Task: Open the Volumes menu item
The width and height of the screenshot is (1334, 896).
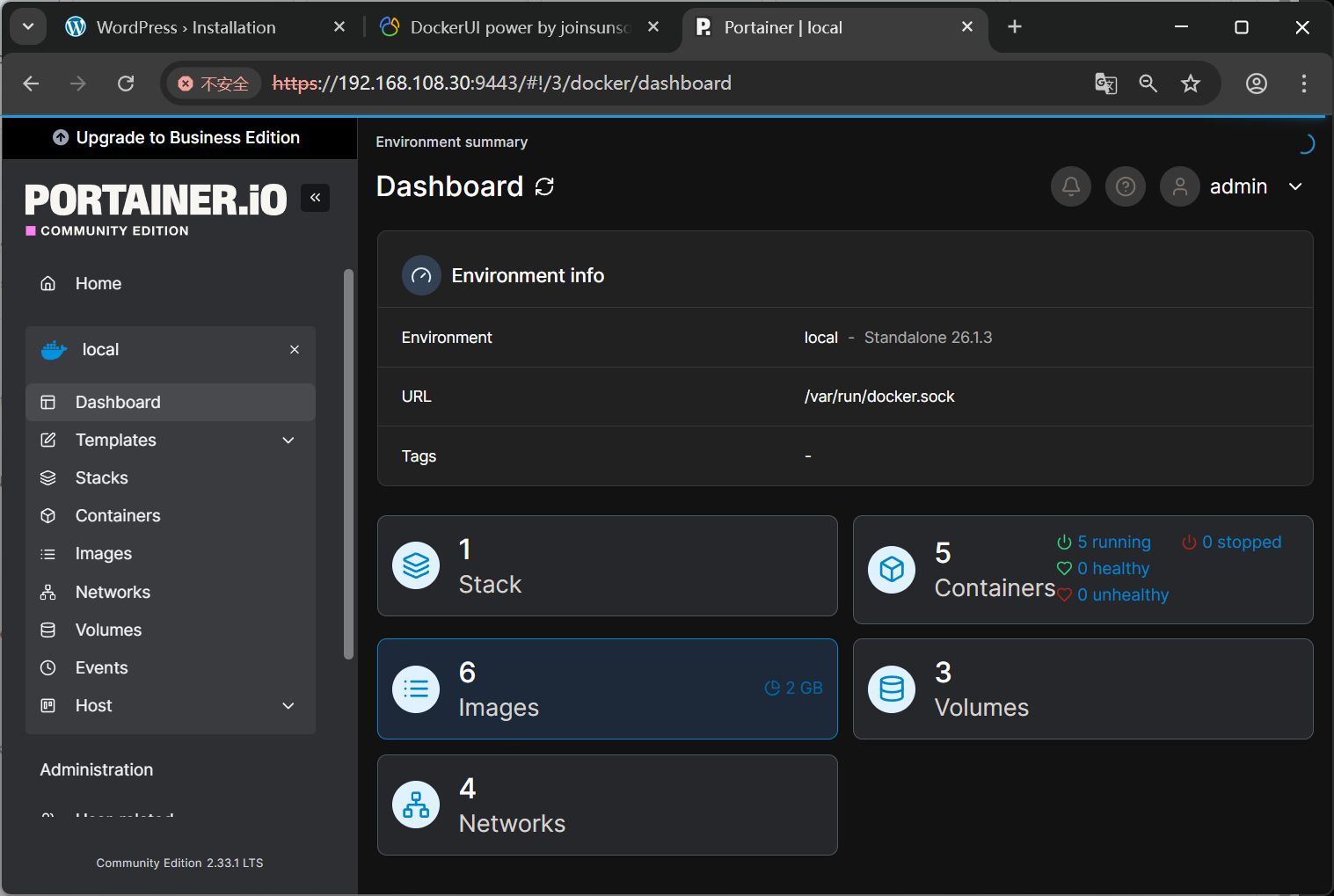Action: [x=171, y=630]
